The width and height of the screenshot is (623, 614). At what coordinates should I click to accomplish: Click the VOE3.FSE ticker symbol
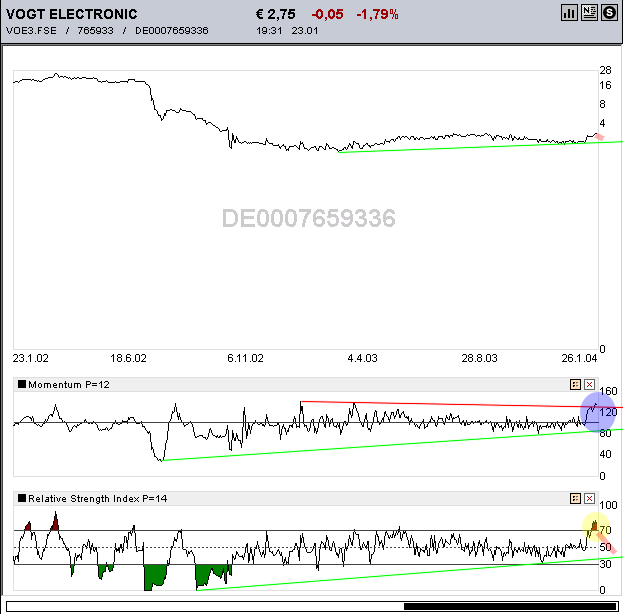tap(31, 31)
